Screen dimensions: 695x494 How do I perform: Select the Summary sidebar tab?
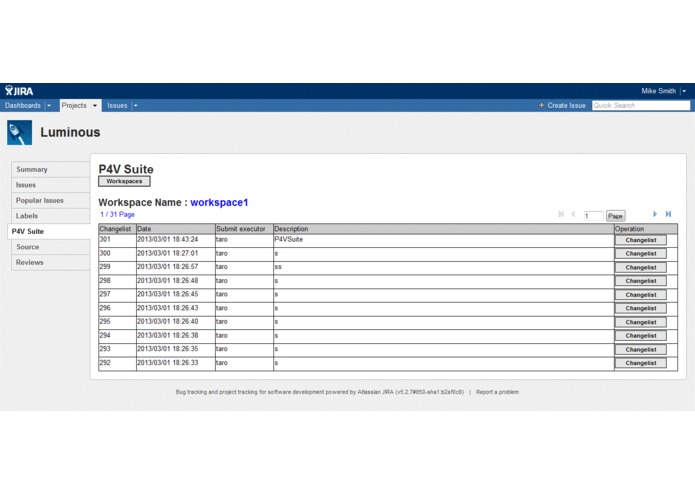pyautogui.click(x=51, y=169)
